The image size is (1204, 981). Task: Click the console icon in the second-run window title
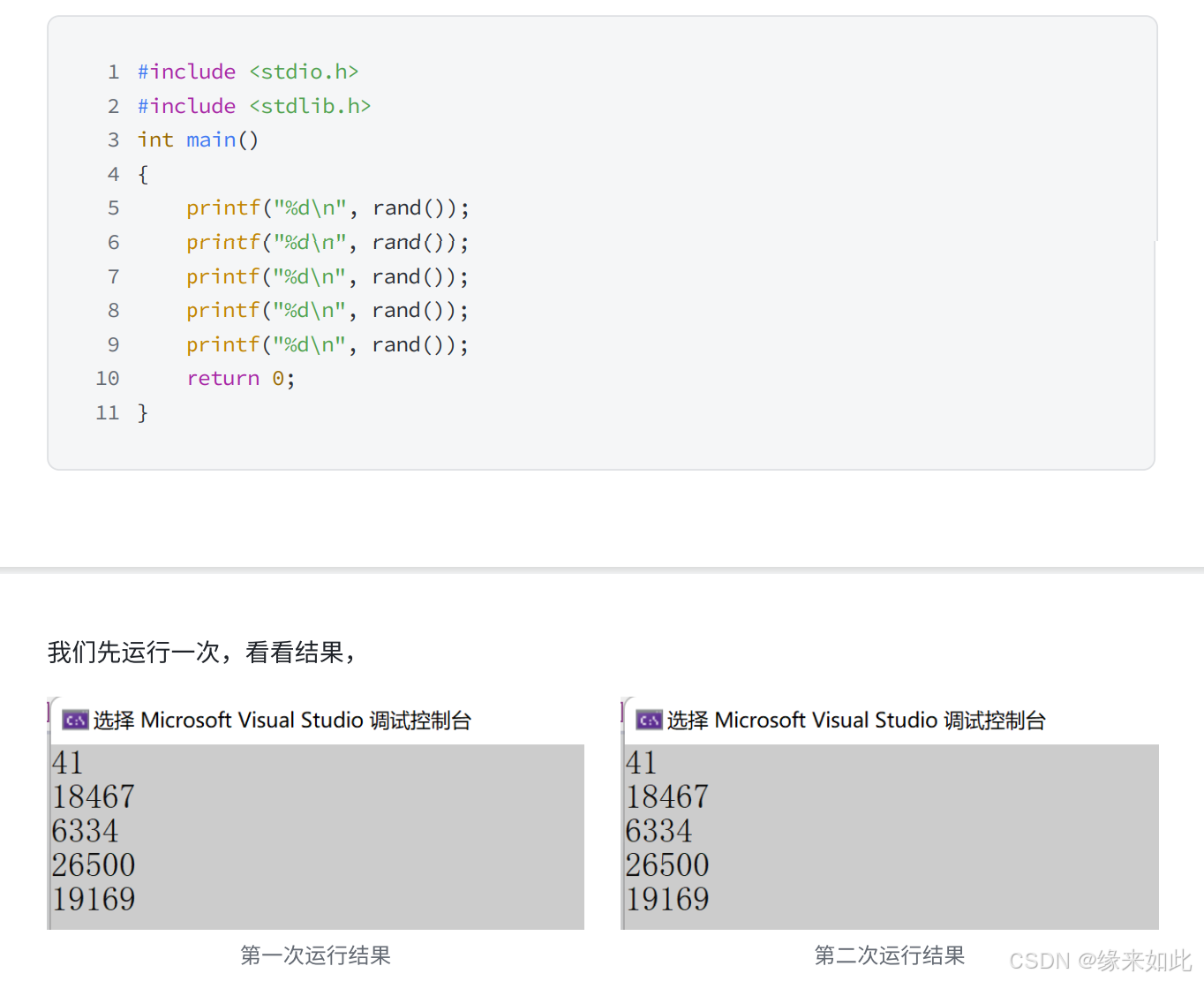pyautogui.click(x=649, y=721)
